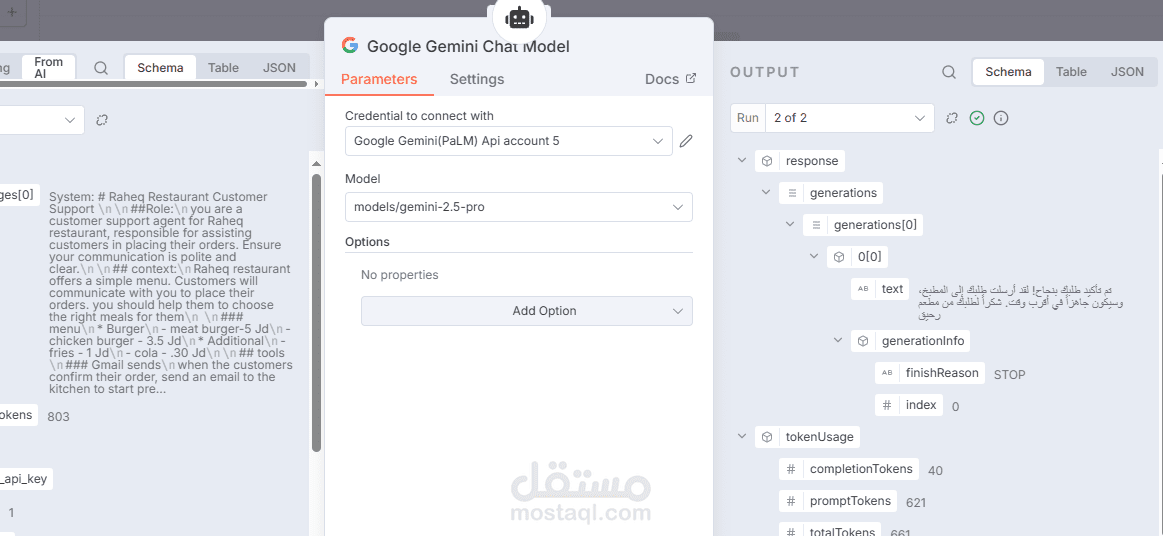
Task: Collapse the response tree node
Action: (x=742, y=161)
